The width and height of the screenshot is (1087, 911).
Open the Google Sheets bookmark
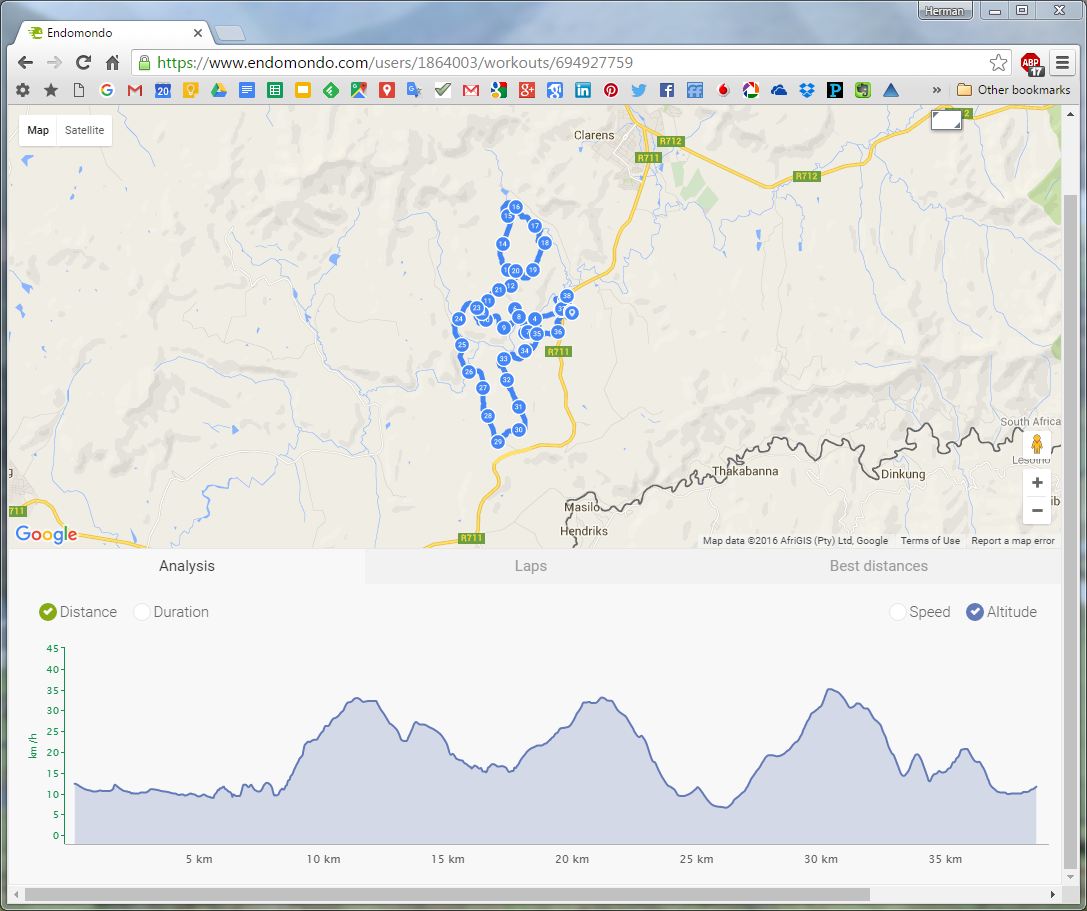coord(275,90)
